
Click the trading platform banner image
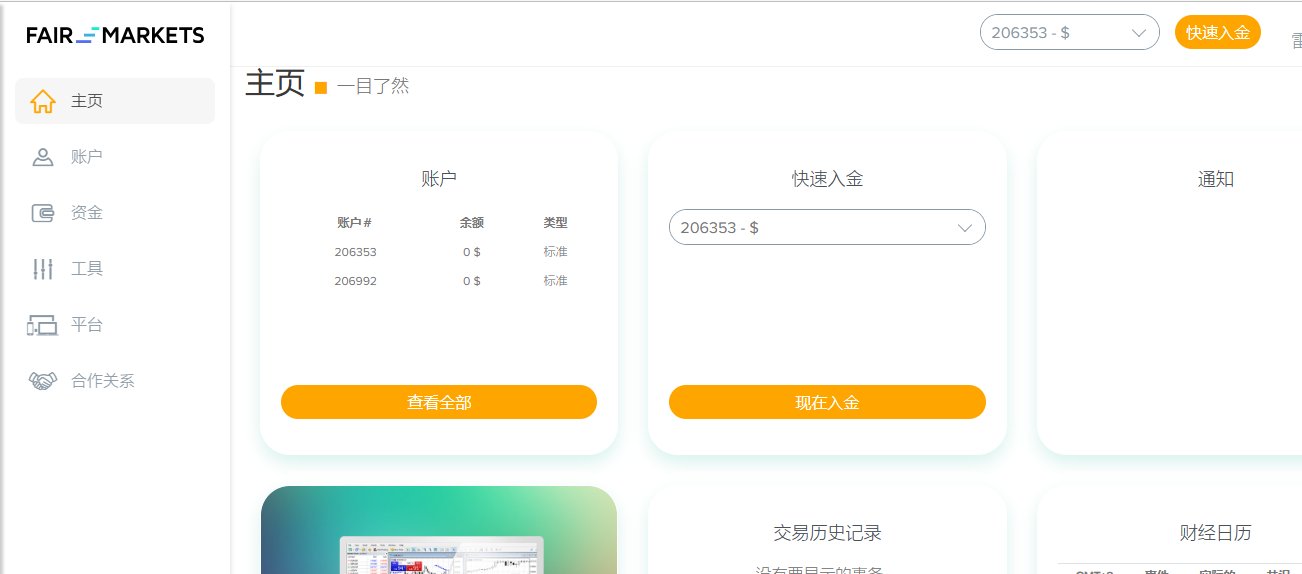pyautogui.click(x=439, y=530)
